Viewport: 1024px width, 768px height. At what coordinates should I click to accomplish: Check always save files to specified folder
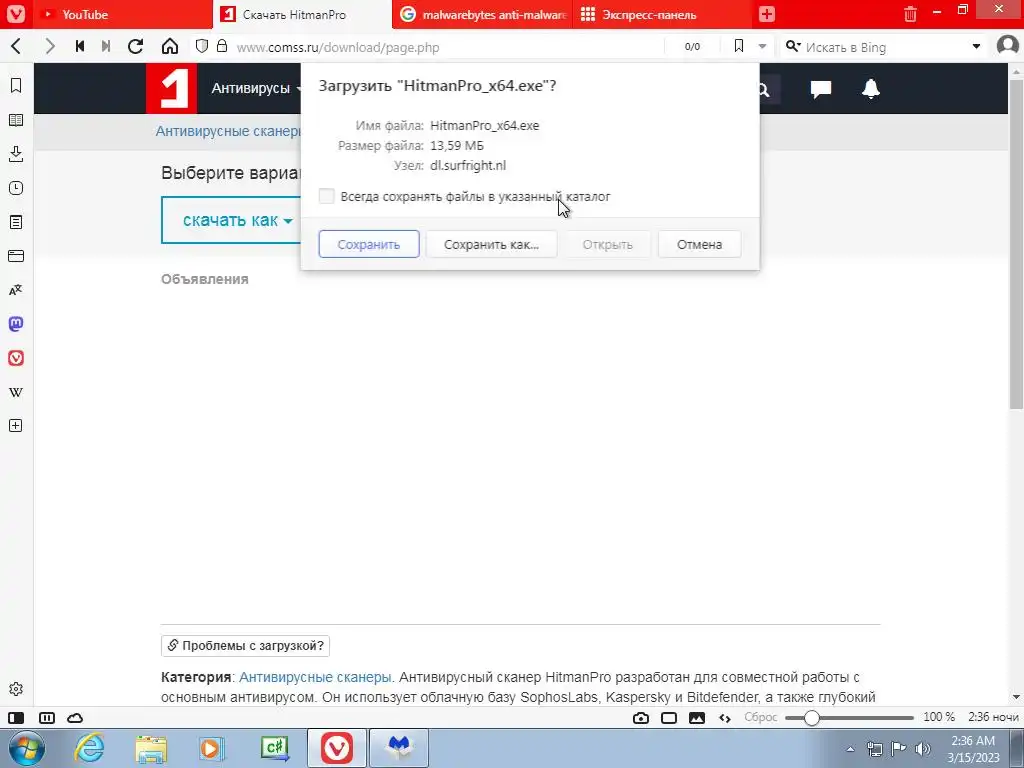327,196
